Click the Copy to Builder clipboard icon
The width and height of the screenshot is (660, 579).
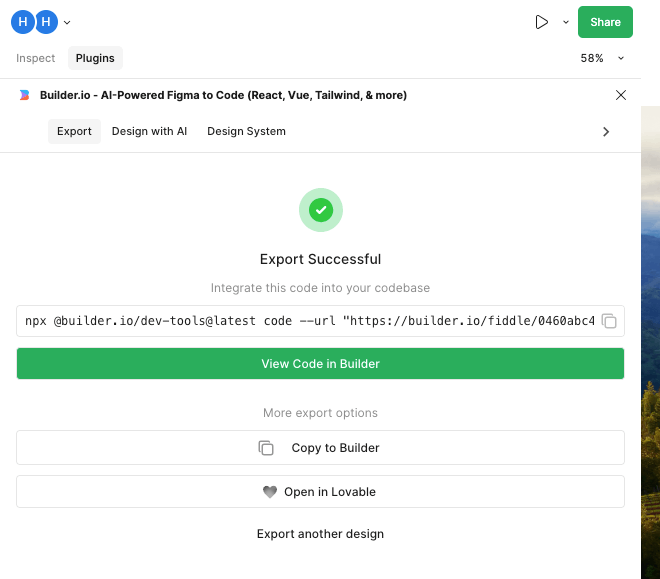pyautogui.click(x=266, y=448)
